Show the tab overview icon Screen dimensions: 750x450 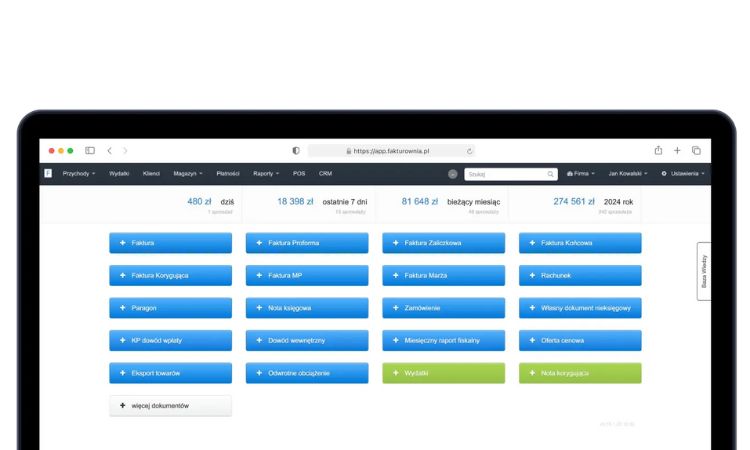696,151
